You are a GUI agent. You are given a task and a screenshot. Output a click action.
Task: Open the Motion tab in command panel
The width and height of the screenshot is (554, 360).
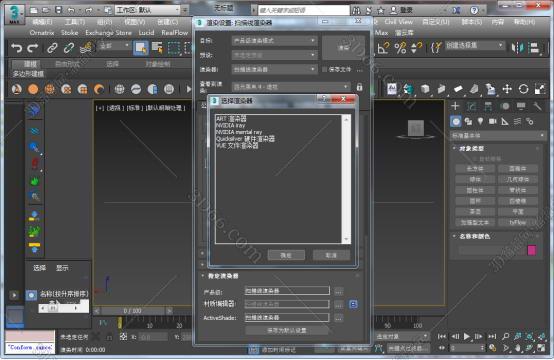pos(505,106)
